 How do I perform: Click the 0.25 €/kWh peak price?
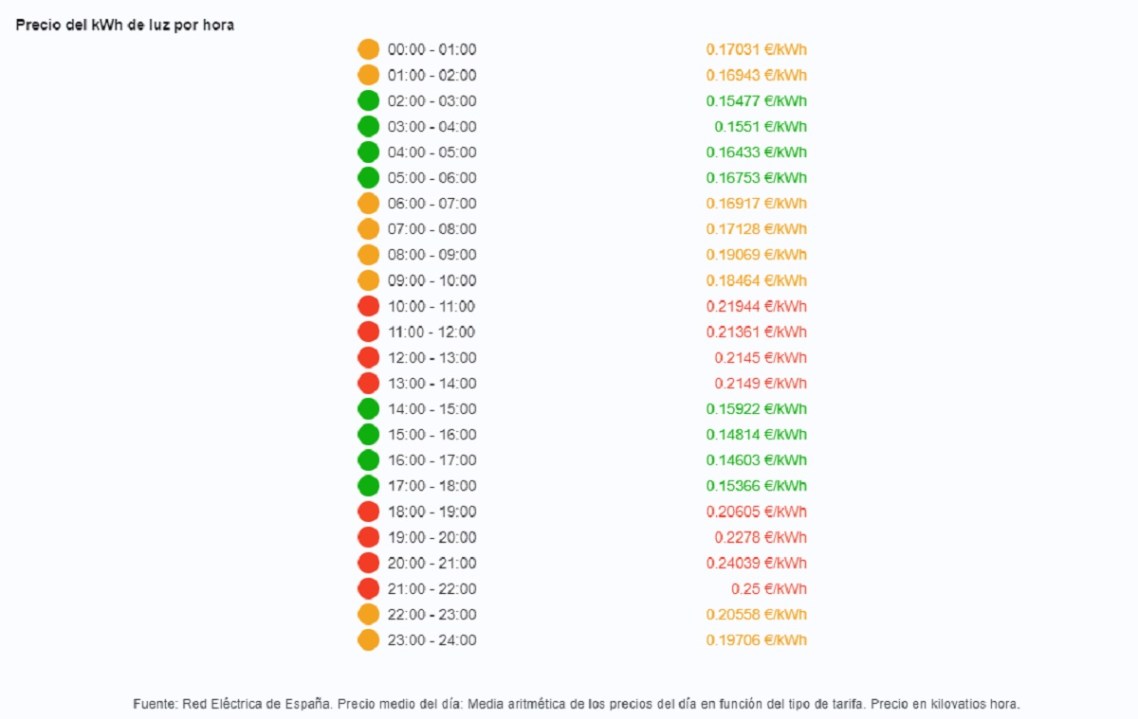point(768,589)
